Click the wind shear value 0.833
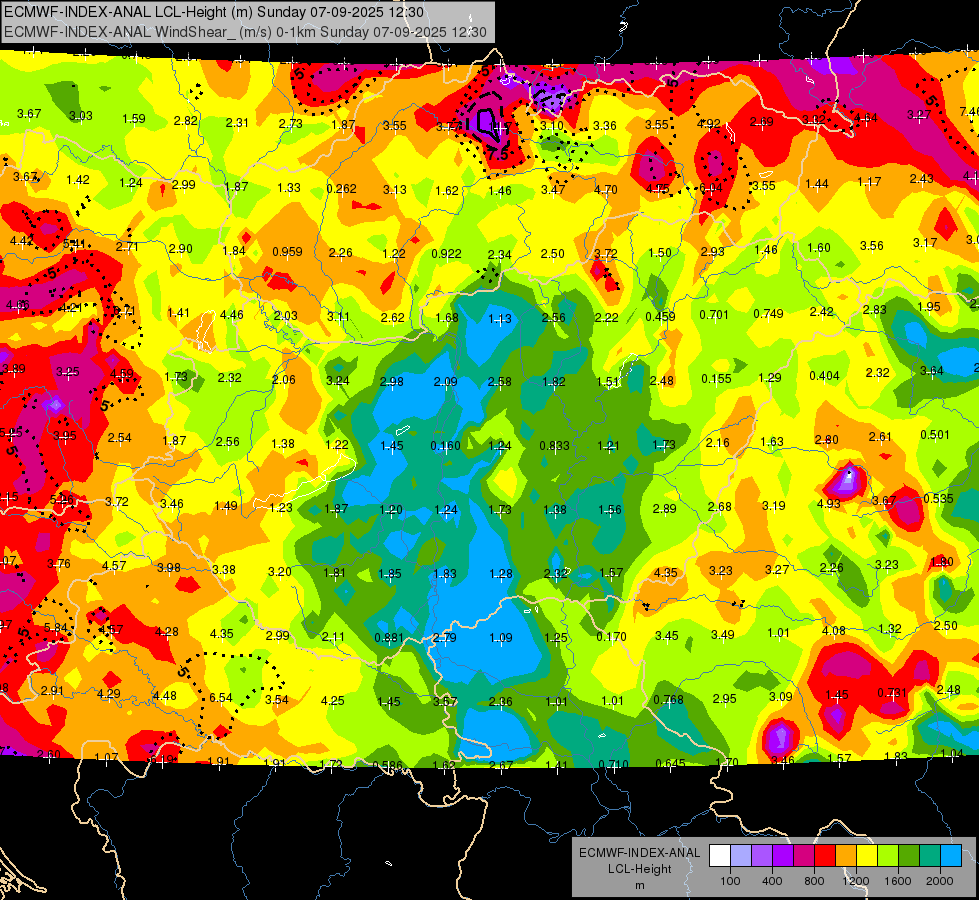 [x=554, y=446]
